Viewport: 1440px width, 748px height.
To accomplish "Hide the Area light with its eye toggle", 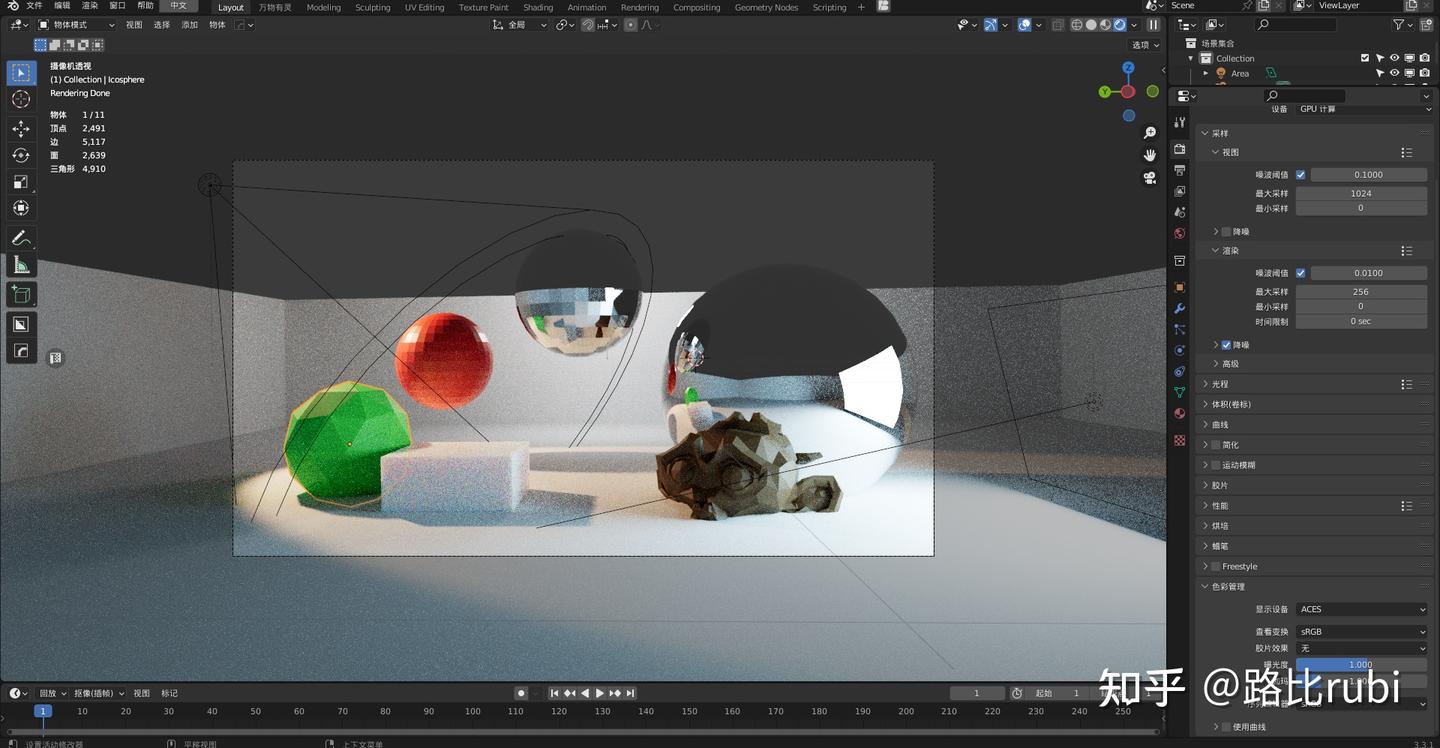I will click(x=1394, y=73).
